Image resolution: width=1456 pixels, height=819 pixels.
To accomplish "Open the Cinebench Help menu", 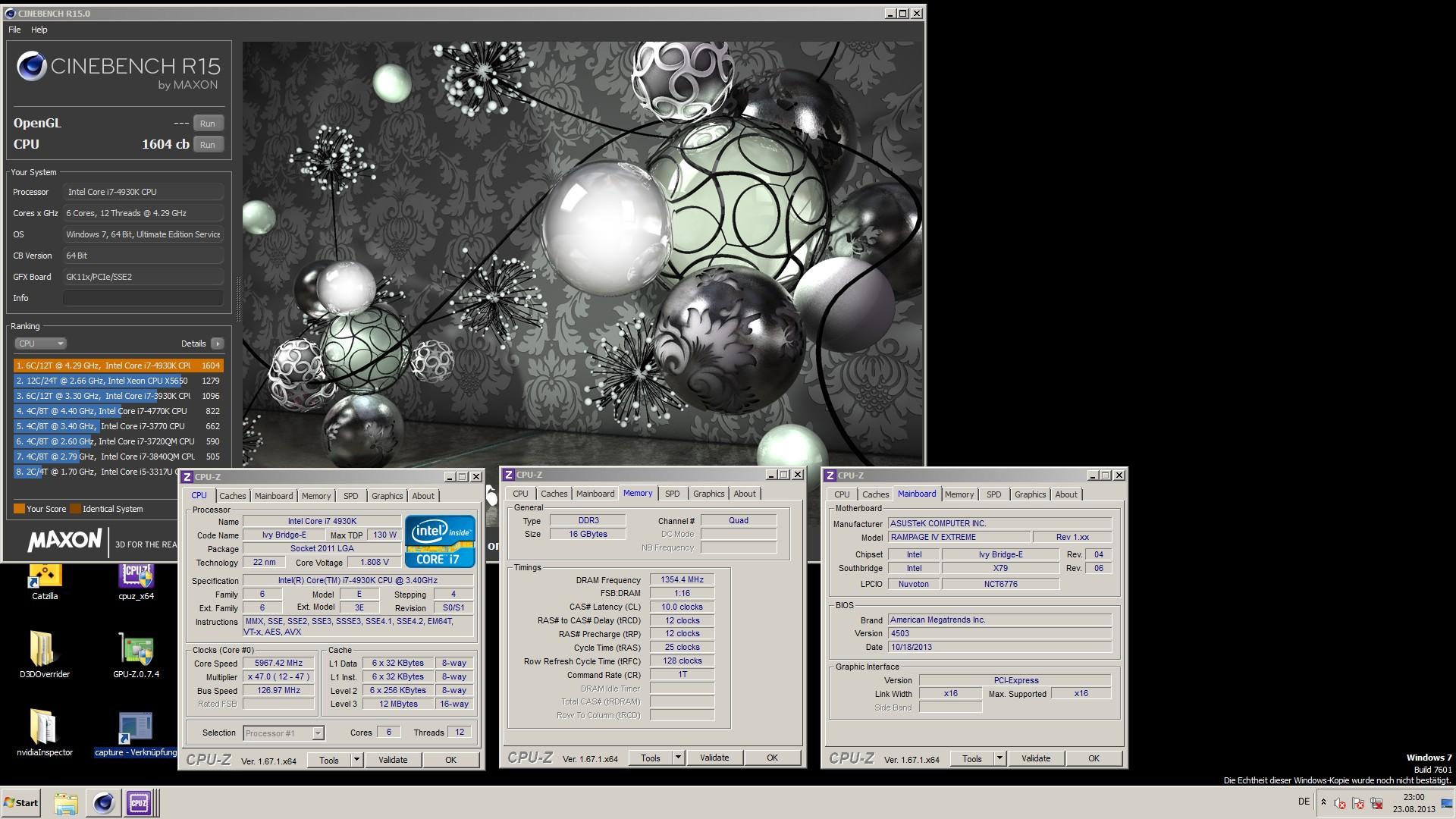I will tap(39, 30).
